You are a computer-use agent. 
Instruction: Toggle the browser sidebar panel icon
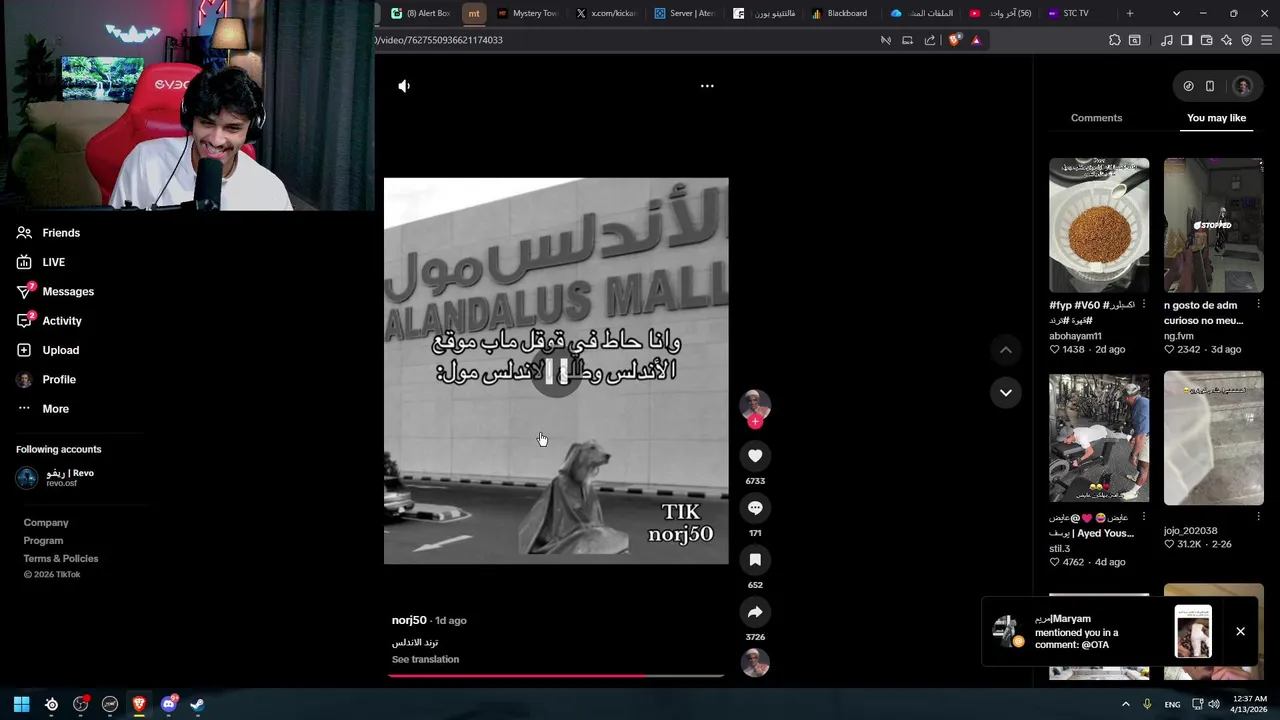click(x=1186, y=40)
